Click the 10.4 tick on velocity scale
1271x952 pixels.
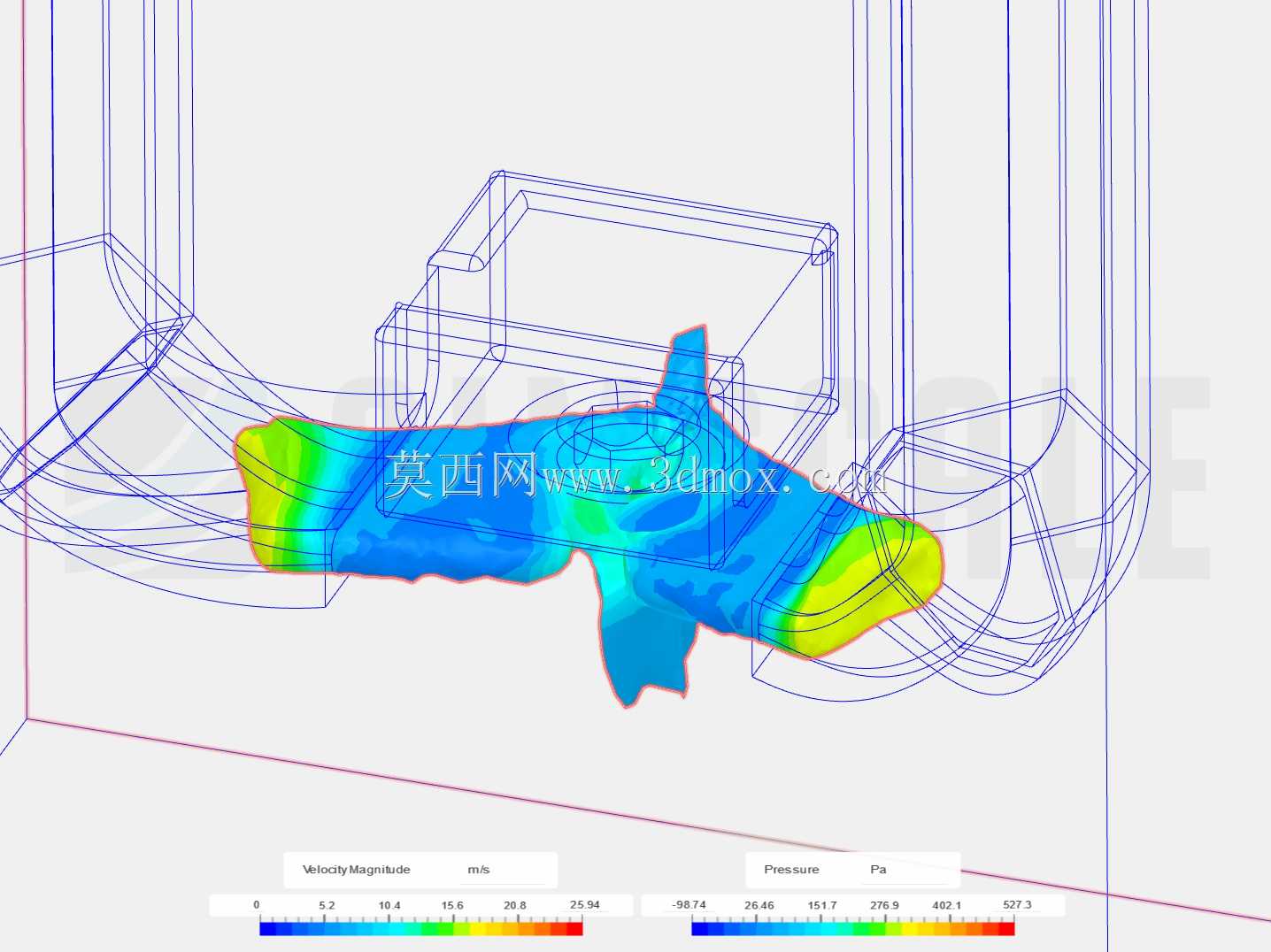[x=389, y=906]
